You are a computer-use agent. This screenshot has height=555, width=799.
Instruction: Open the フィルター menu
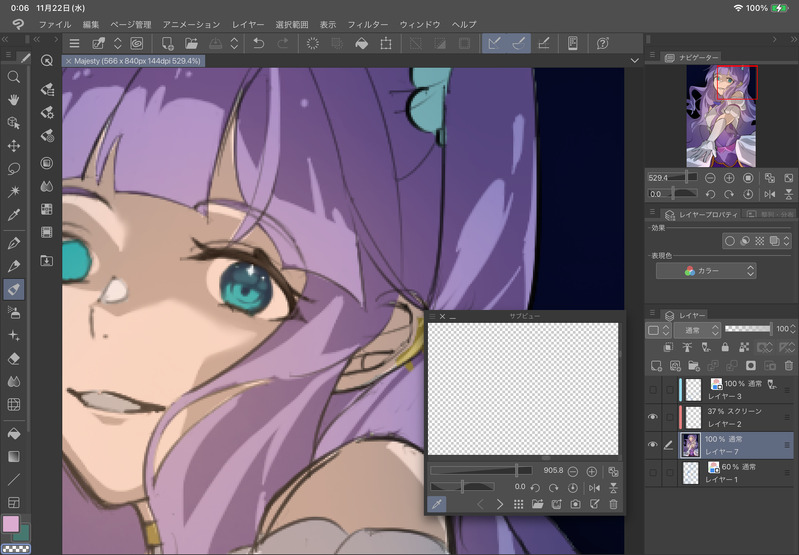pos(368,24)
